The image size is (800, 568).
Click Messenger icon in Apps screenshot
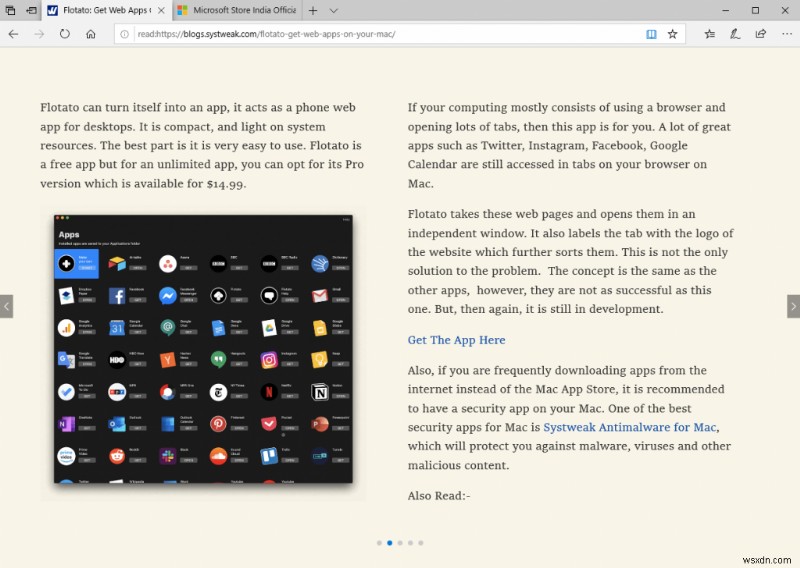point(167,295)
